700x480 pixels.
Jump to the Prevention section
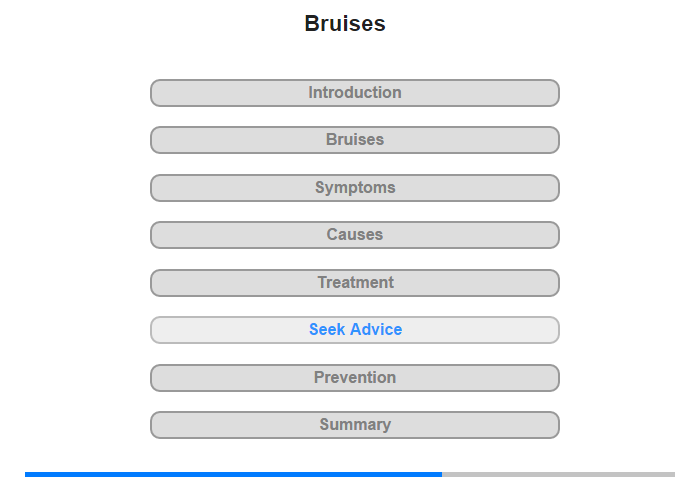355,378
